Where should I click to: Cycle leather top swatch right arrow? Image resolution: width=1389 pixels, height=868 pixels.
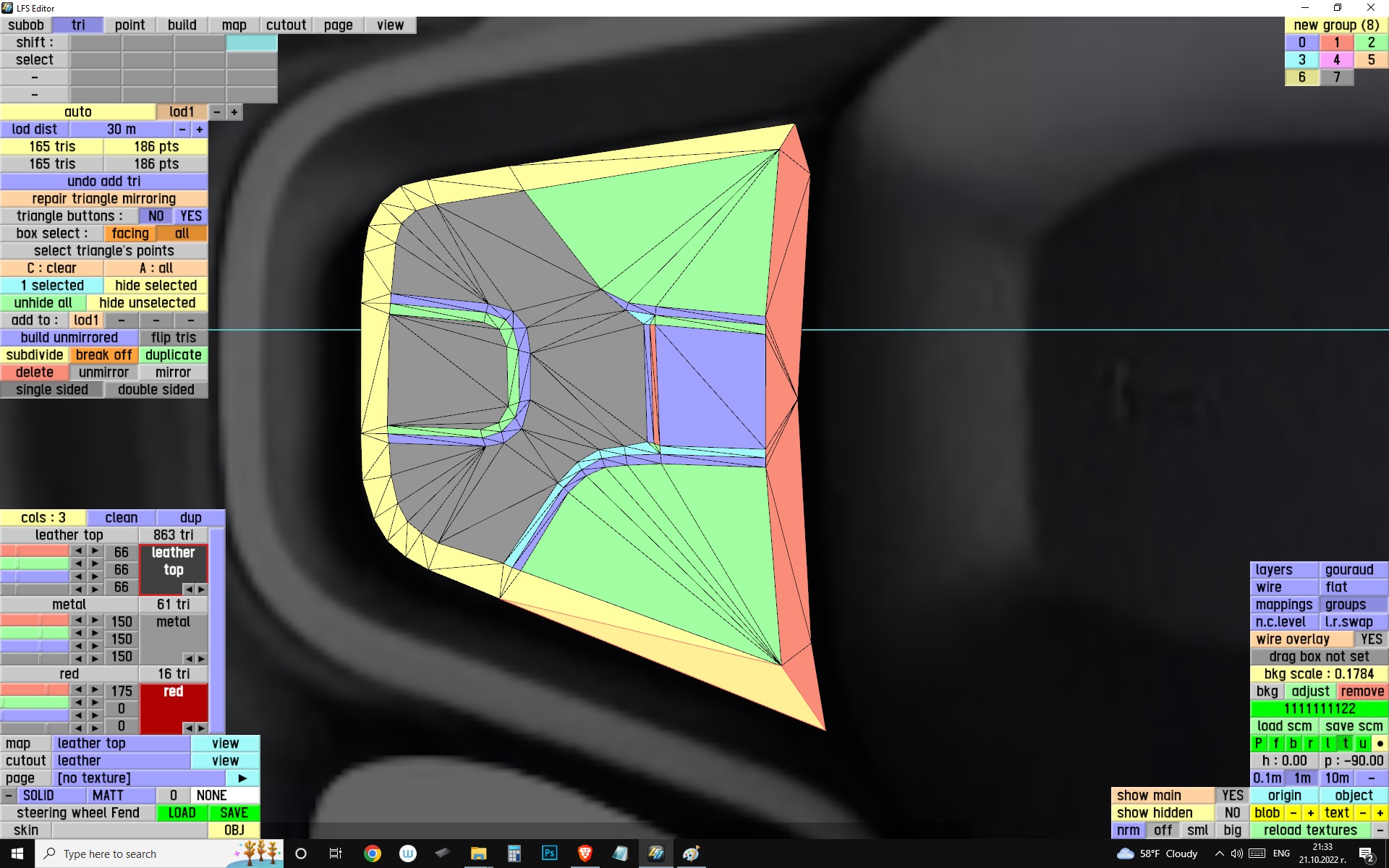[202, 590]
